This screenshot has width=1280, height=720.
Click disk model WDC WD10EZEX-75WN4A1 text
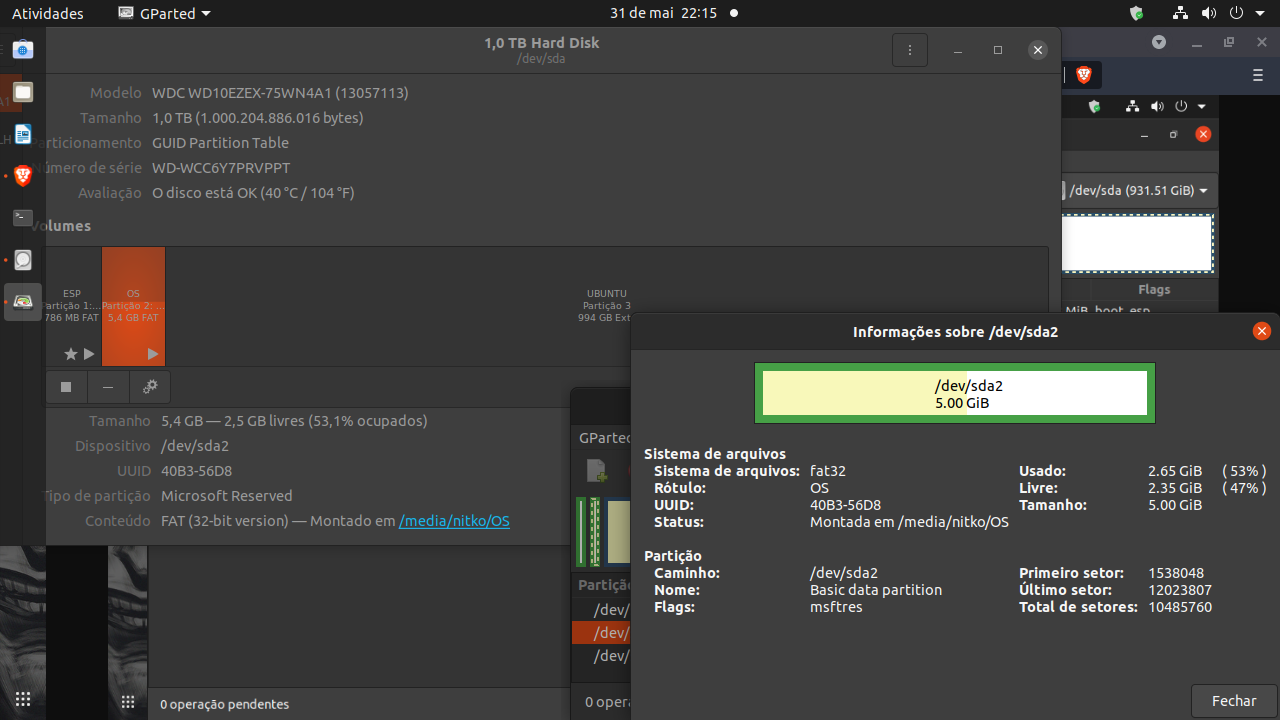pyautogui.click(x=280, y=93)
